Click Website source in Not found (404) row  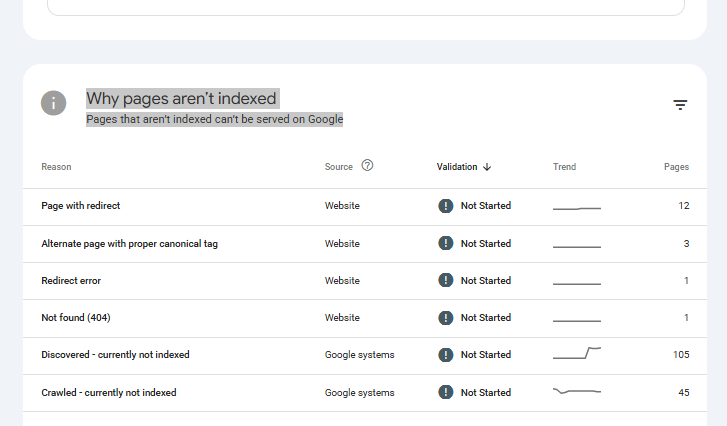point(342,318)
